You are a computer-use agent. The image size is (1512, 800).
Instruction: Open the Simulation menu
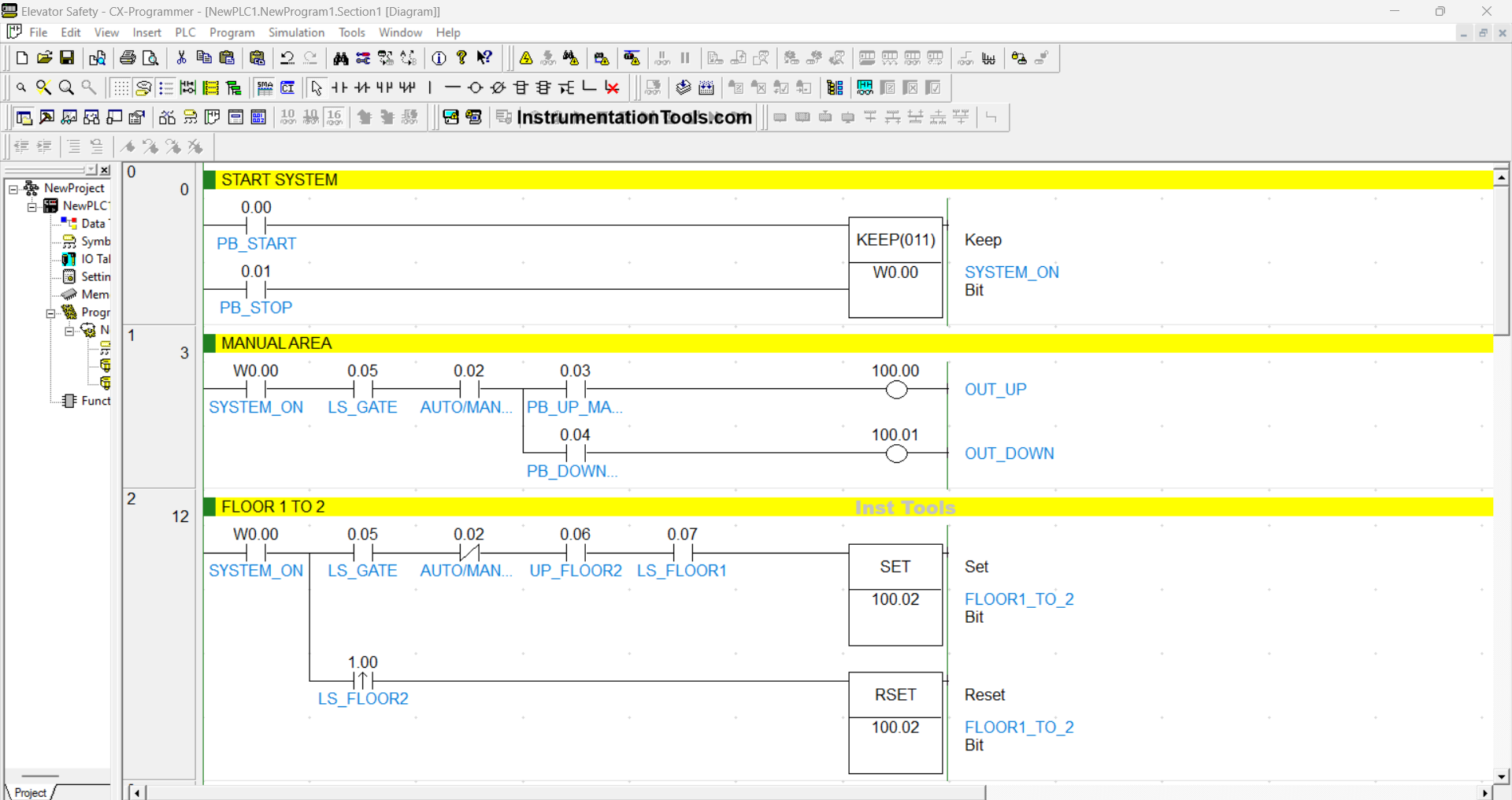[296, 32]
